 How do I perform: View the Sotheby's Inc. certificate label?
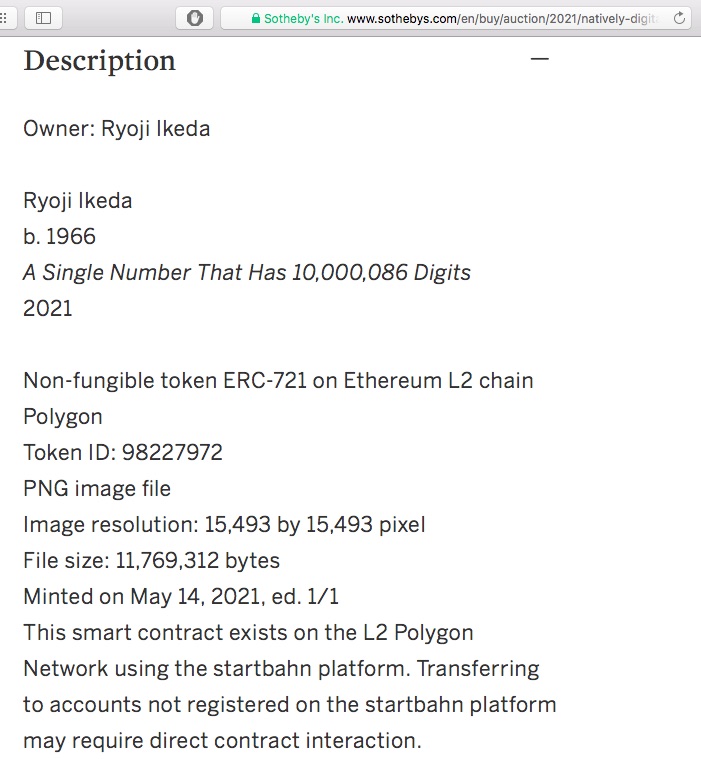304,19
